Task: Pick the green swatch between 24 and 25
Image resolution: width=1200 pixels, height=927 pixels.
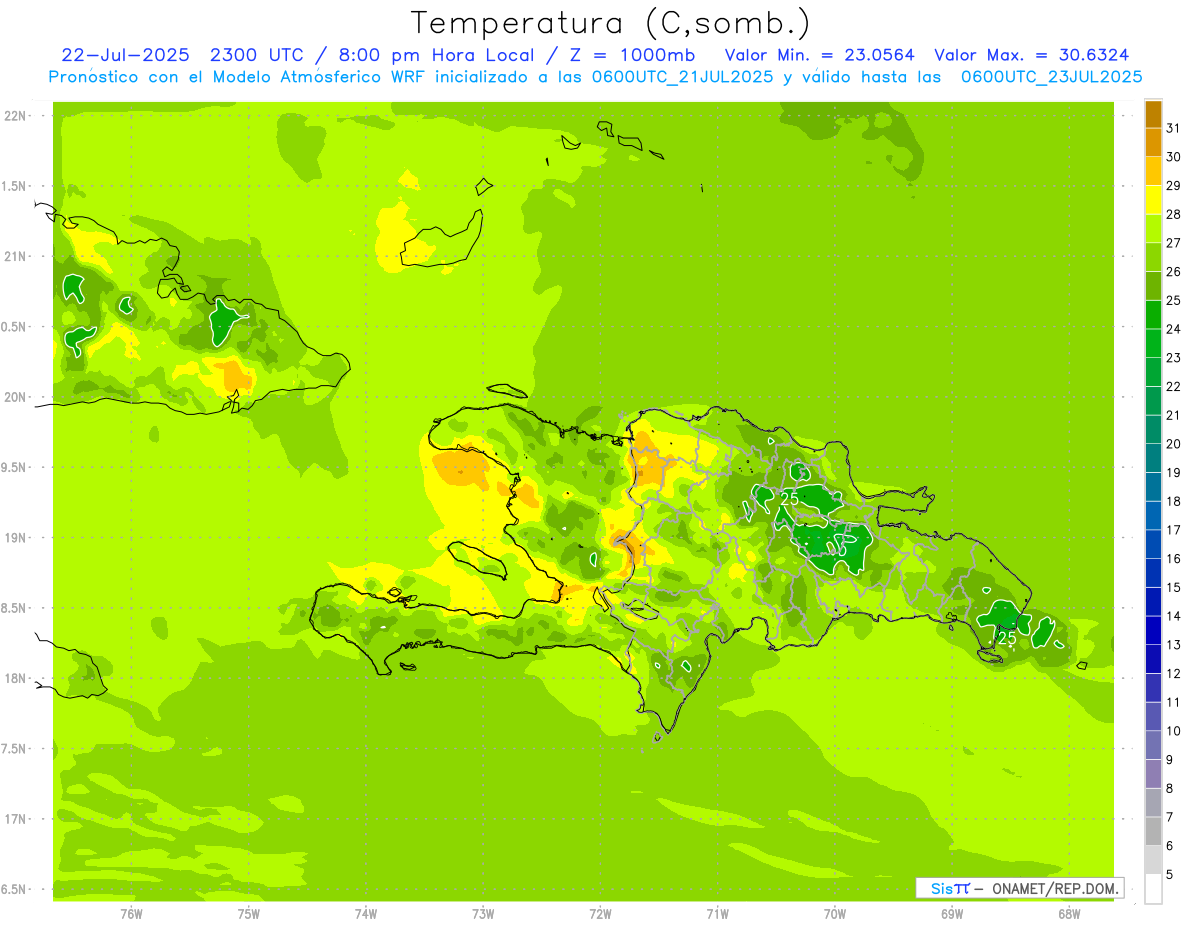Action: pos(1153,315)
